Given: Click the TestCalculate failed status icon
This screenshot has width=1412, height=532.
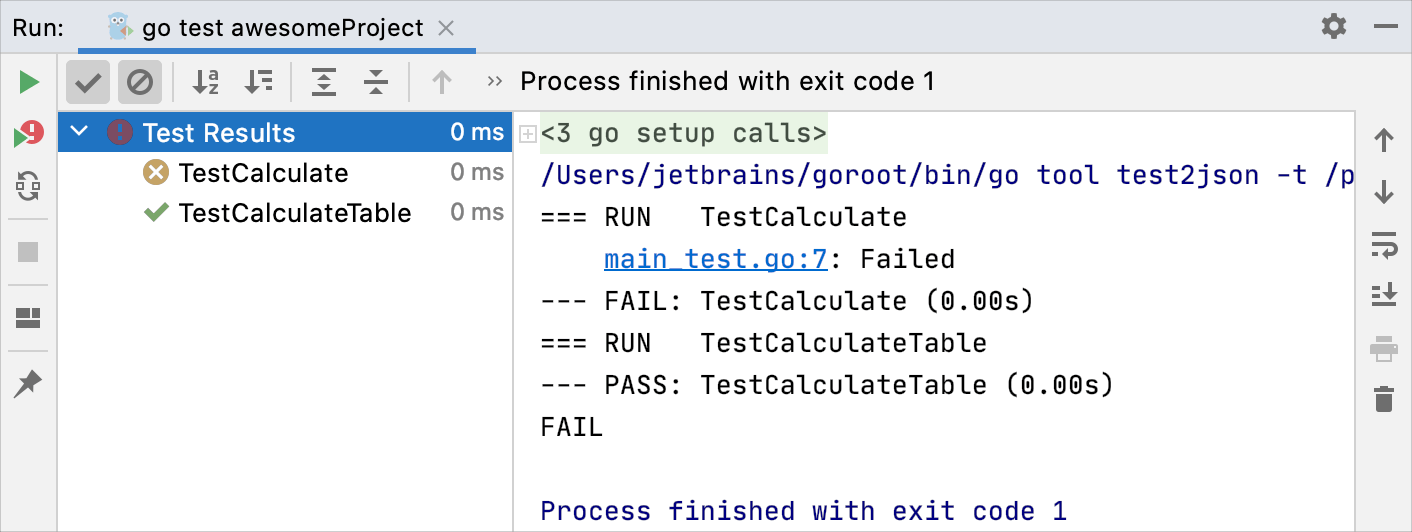Looking at the screenshot, I should coord(155,173).
